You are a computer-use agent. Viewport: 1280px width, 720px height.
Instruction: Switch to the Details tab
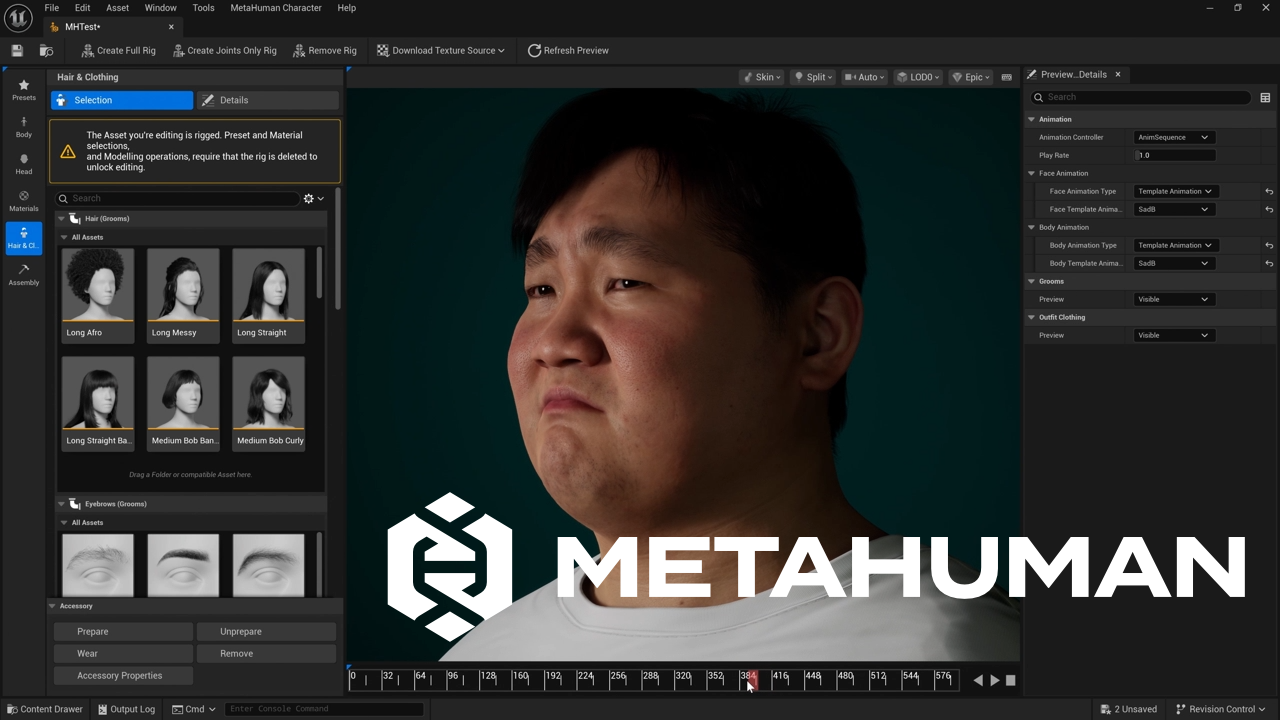coord(268,100)
